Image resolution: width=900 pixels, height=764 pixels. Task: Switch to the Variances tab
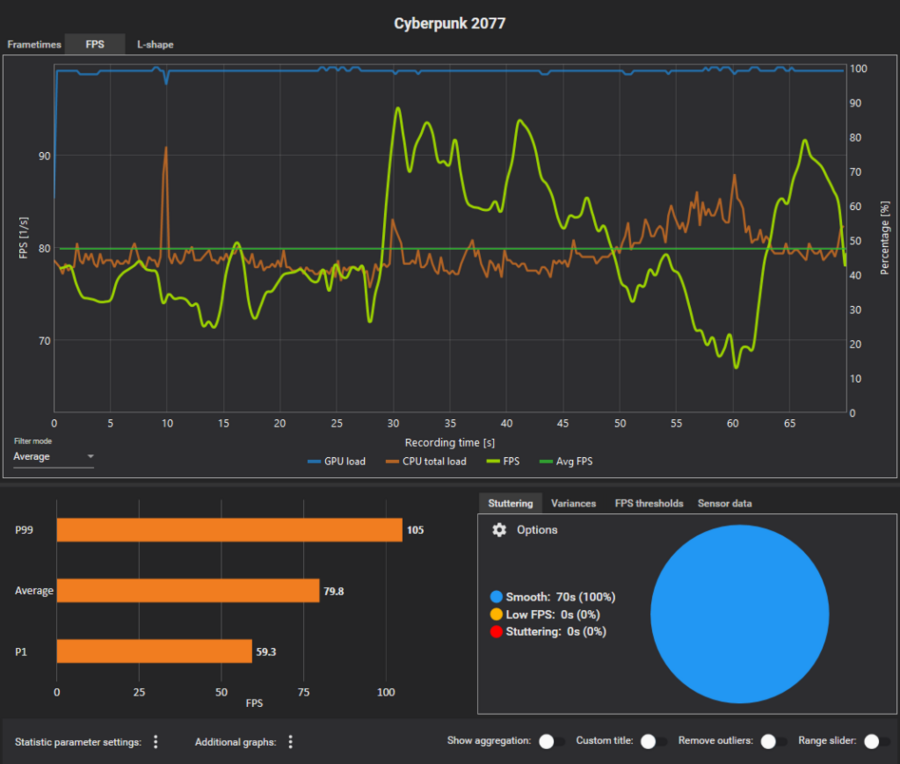point(573,503)
